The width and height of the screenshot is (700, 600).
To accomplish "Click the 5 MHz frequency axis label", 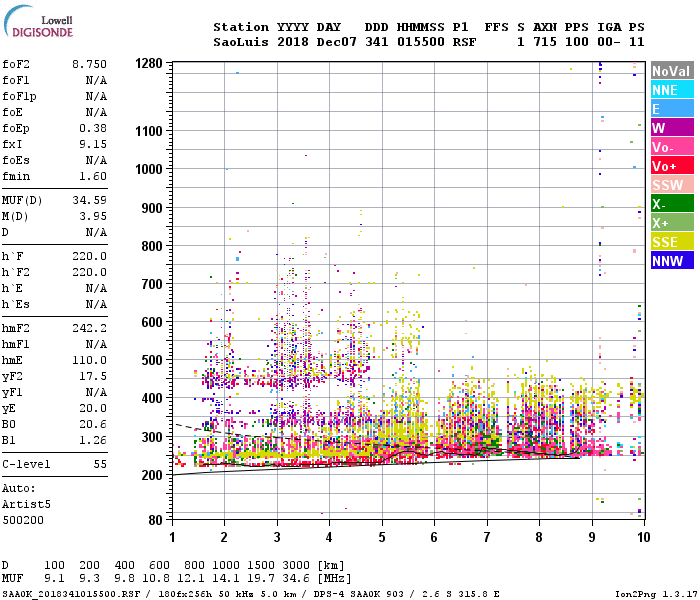I will [x=382, y=537].
